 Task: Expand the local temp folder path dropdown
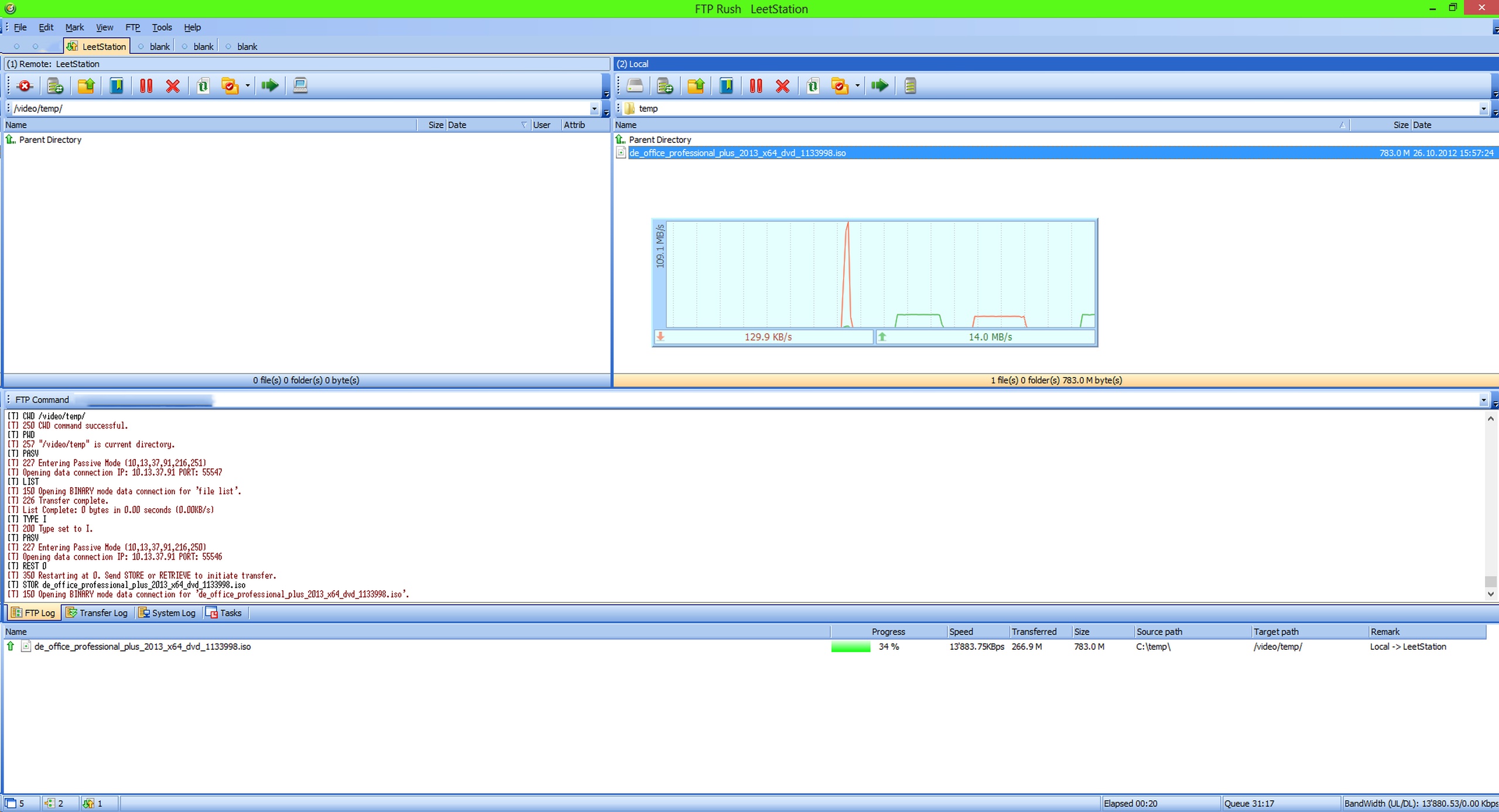1483,108
